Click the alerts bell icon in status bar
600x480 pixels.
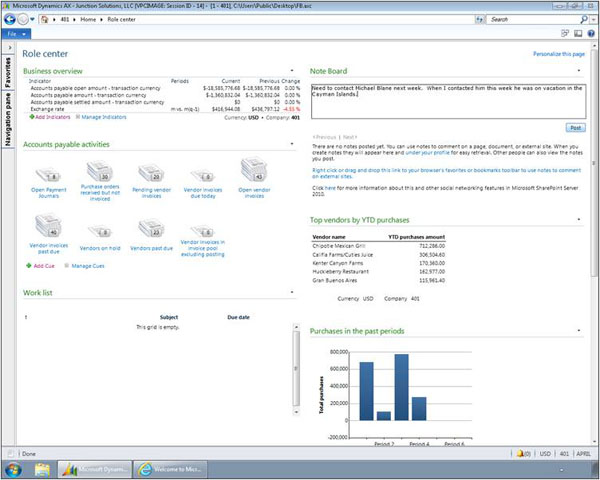[520, 454]
